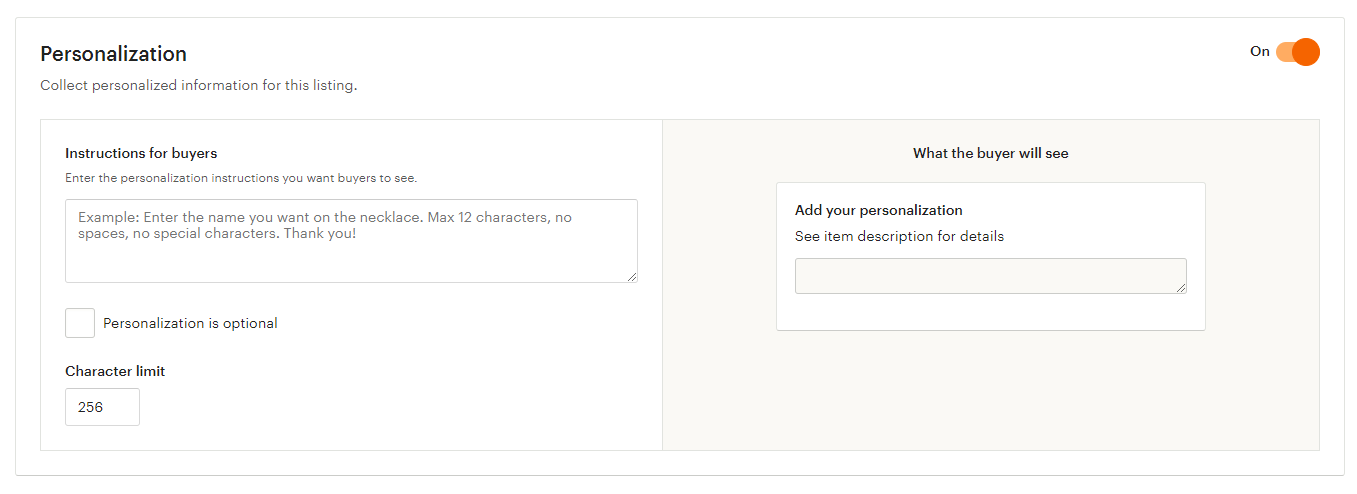Click the "Collect personalized information" description text

(199, 85)
